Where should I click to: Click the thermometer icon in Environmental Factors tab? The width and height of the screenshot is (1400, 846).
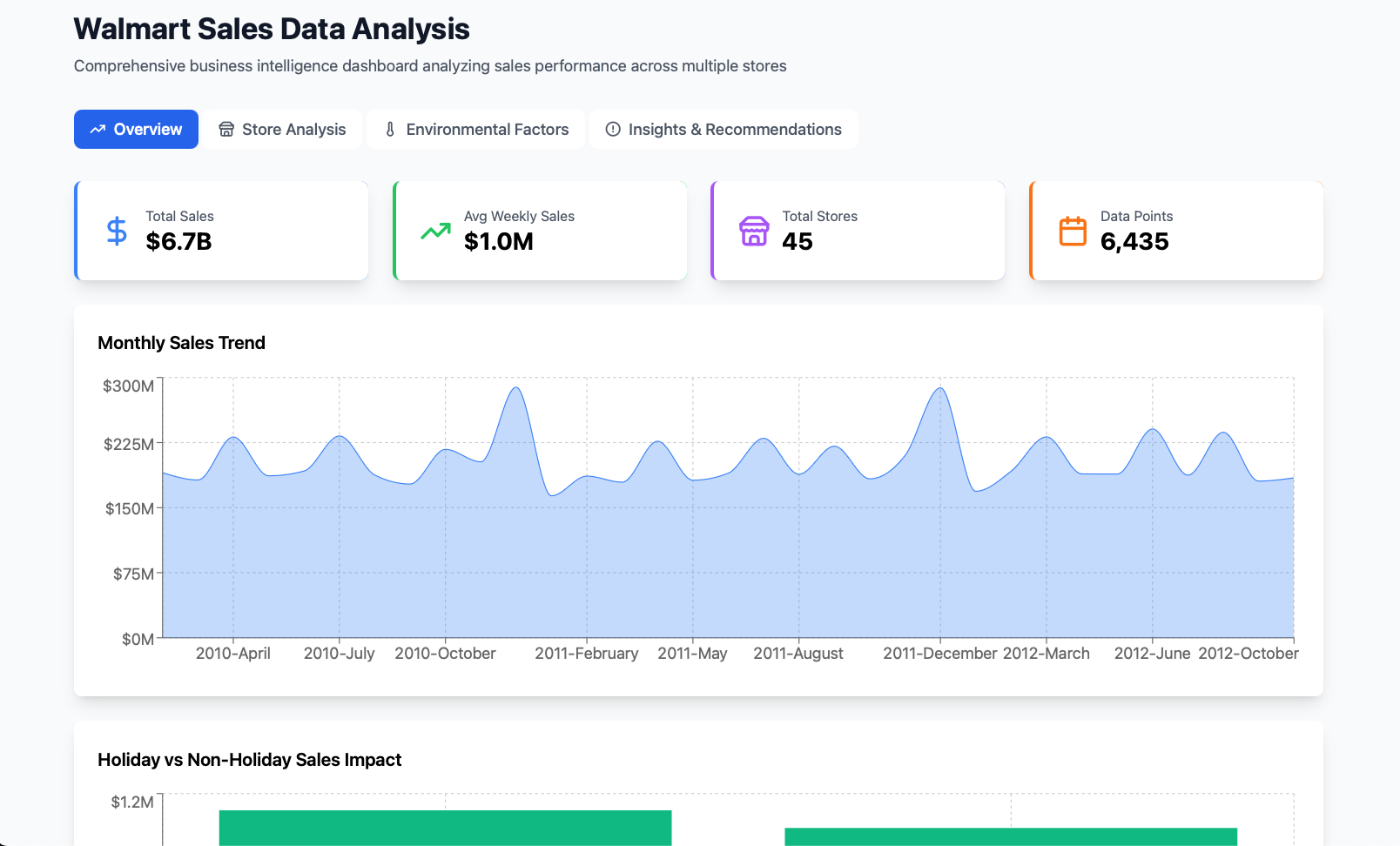pyautogui.click(x=390, y=129)
